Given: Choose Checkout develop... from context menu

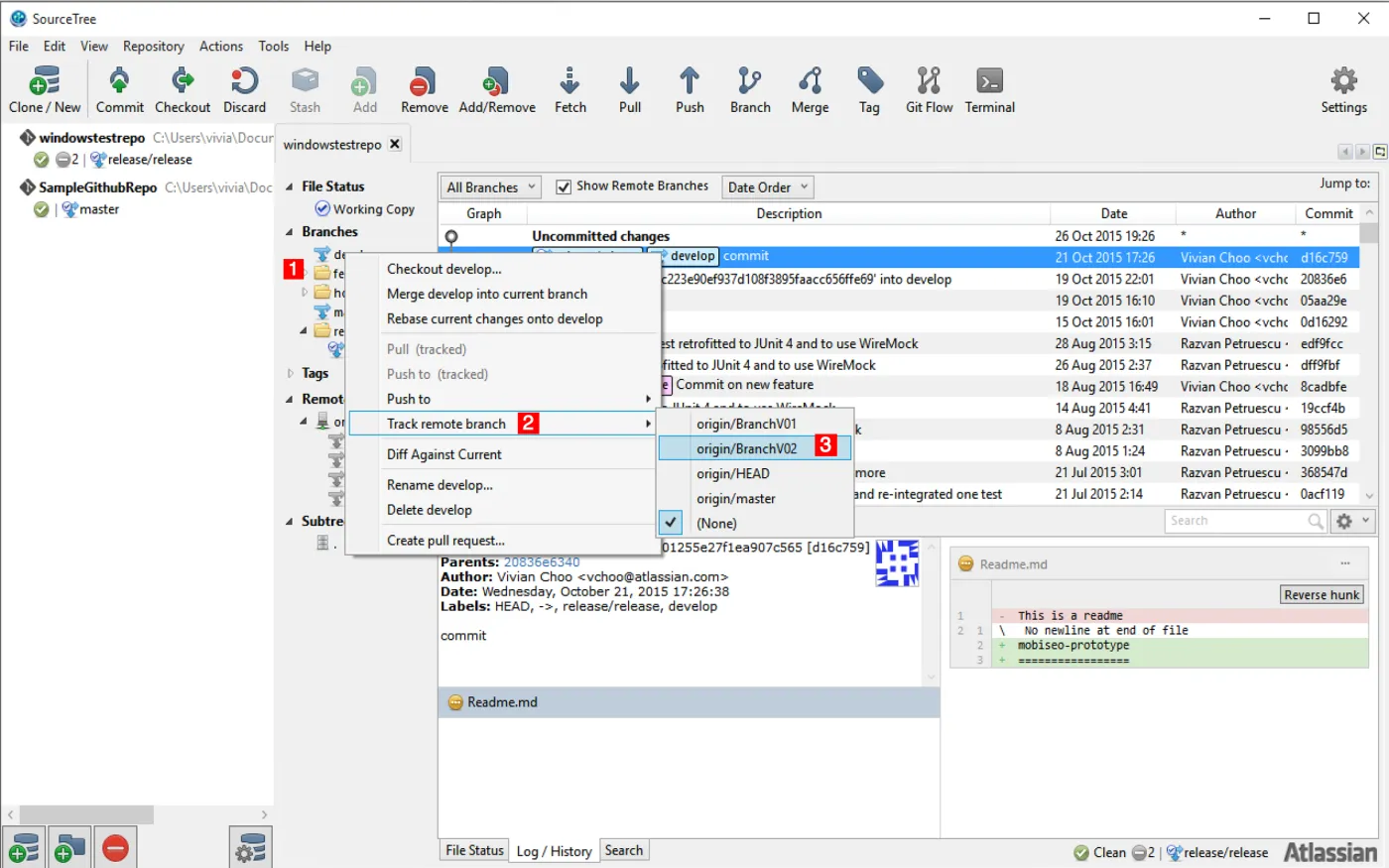Looking at the screenshot, I should point(502,269).
